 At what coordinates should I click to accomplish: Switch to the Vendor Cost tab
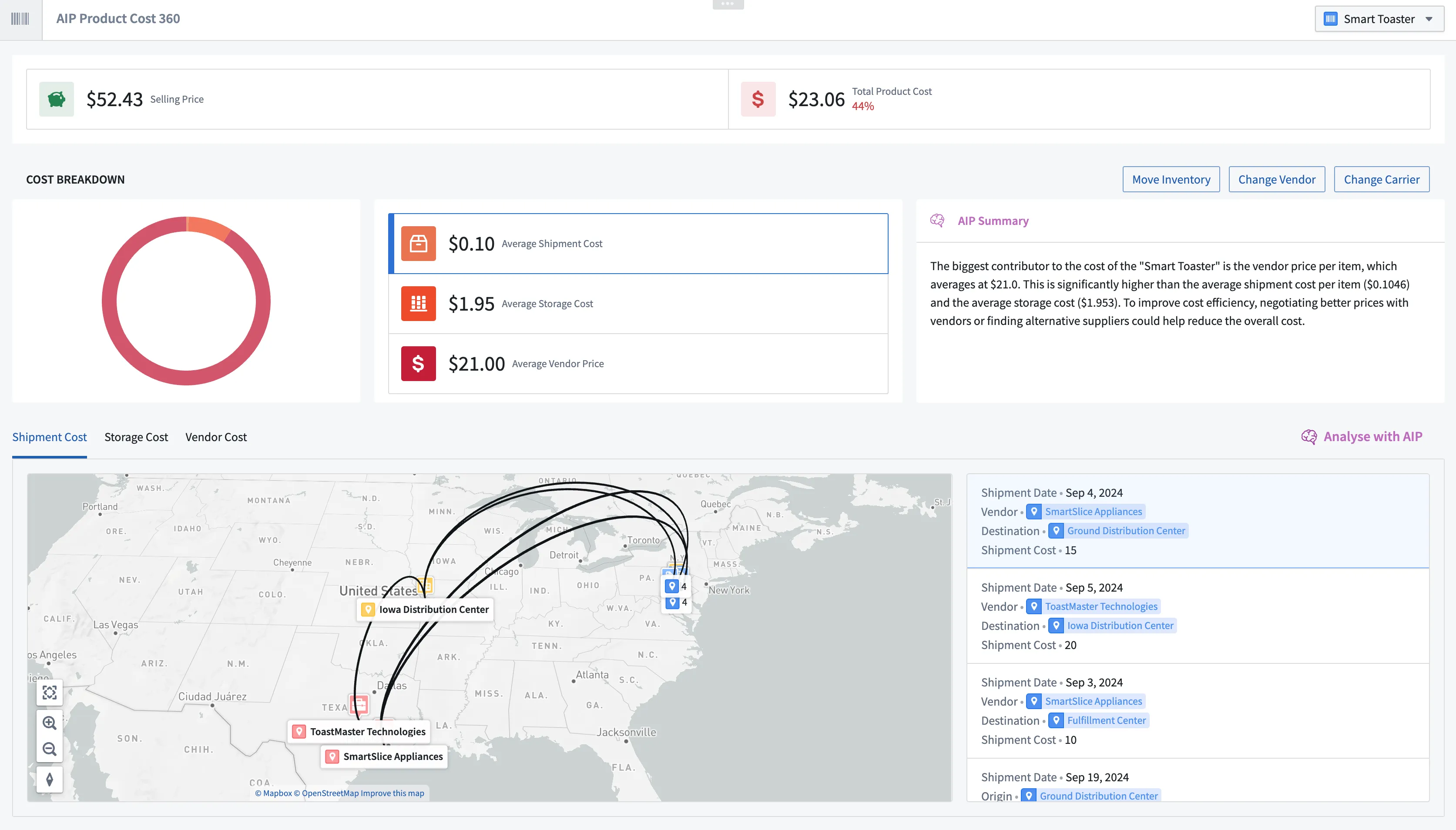point(215,437)
